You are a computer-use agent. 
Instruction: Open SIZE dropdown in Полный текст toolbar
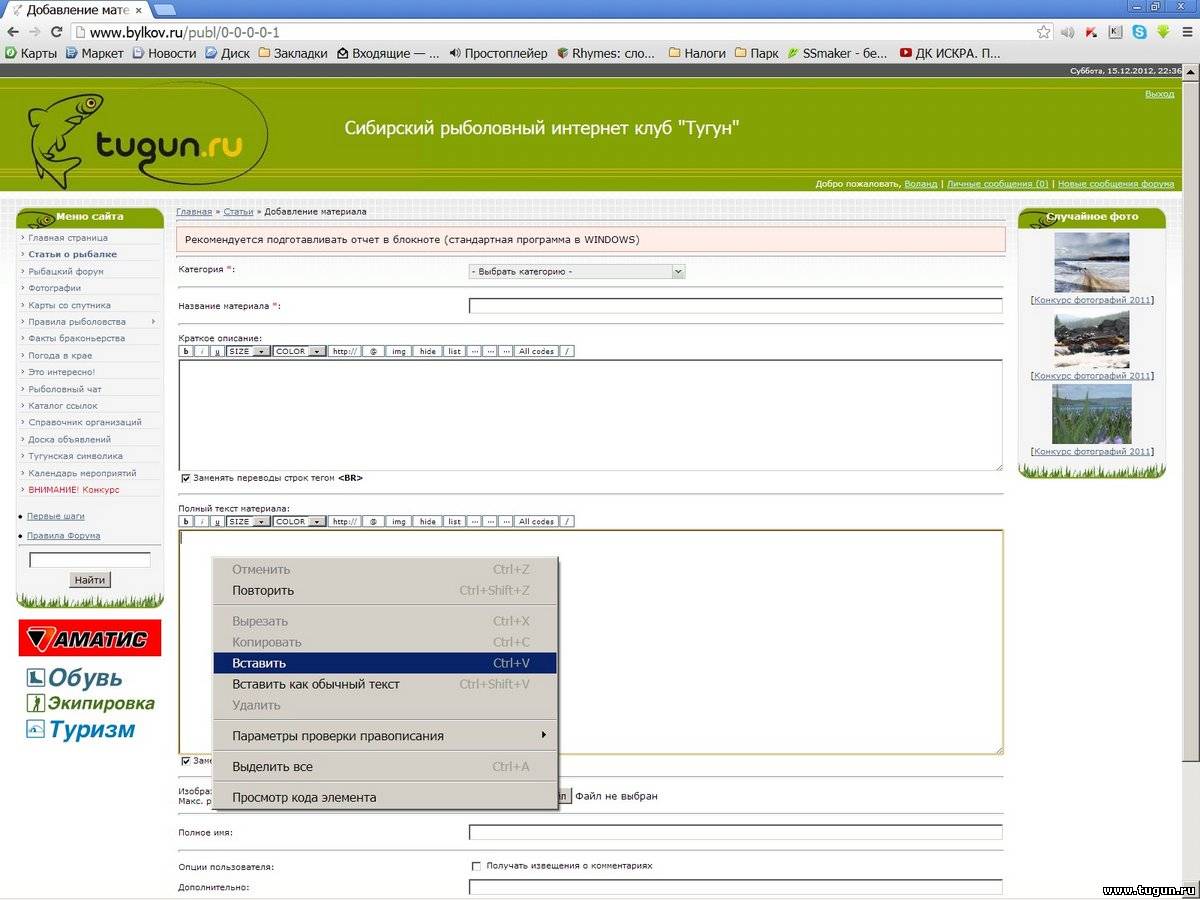248,521
